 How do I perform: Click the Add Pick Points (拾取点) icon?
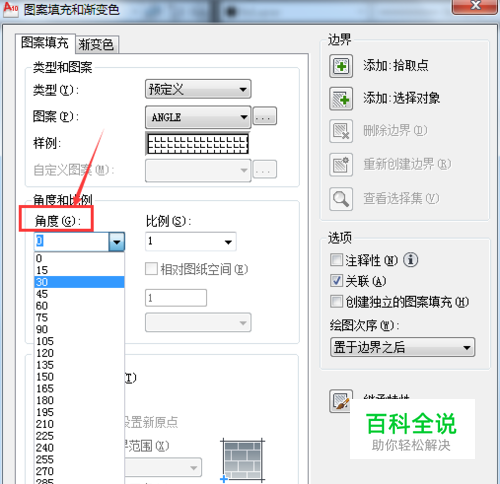pyautogui.click(x=341, y=66)
